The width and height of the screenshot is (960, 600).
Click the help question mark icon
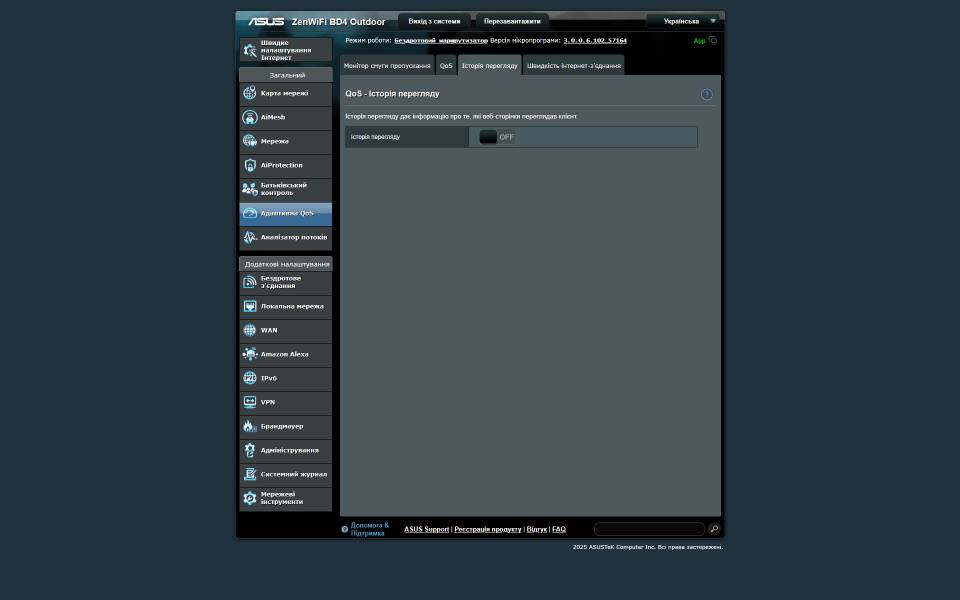coord(707,94)
